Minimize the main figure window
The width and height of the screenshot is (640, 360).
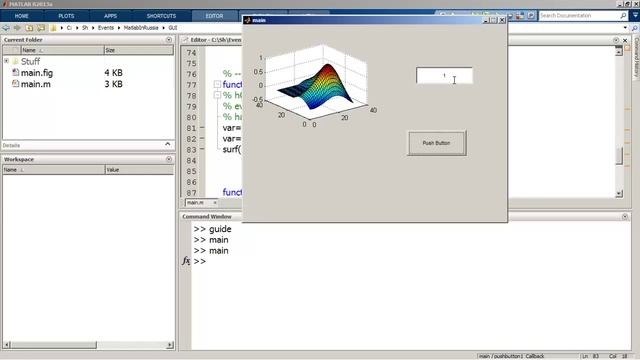[485, 20]
